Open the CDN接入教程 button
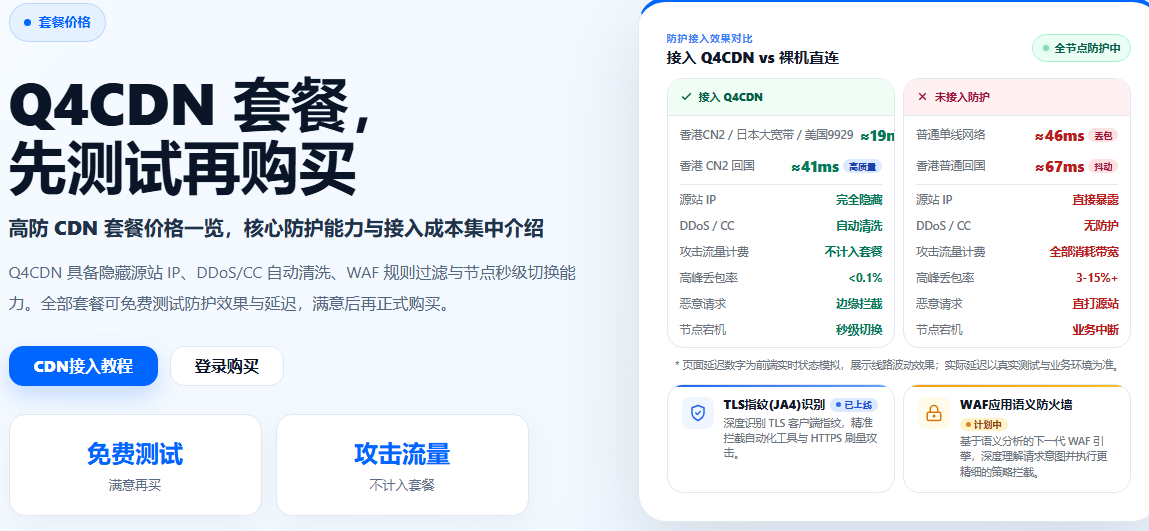This screenshot has width=1149, height=531. pos(84,366)
